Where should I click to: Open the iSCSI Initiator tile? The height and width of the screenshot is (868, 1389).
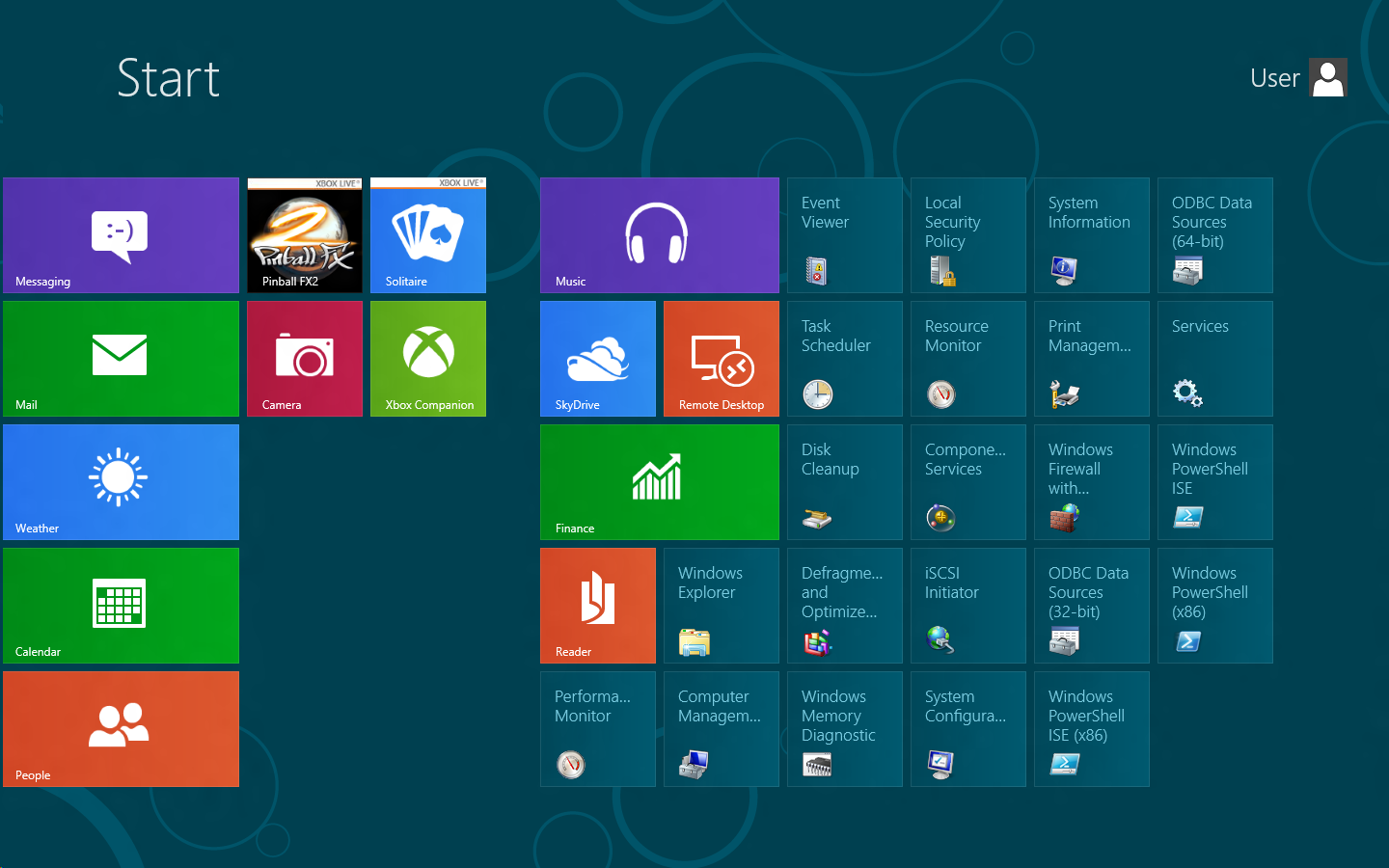tap(968, 606)
